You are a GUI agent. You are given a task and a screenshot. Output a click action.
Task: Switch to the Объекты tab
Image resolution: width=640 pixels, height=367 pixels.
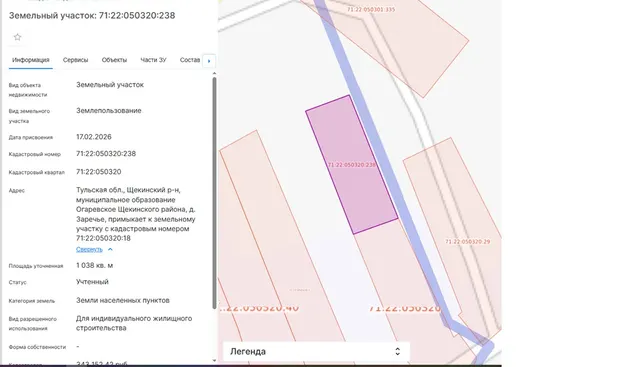(x=114, y=60)
